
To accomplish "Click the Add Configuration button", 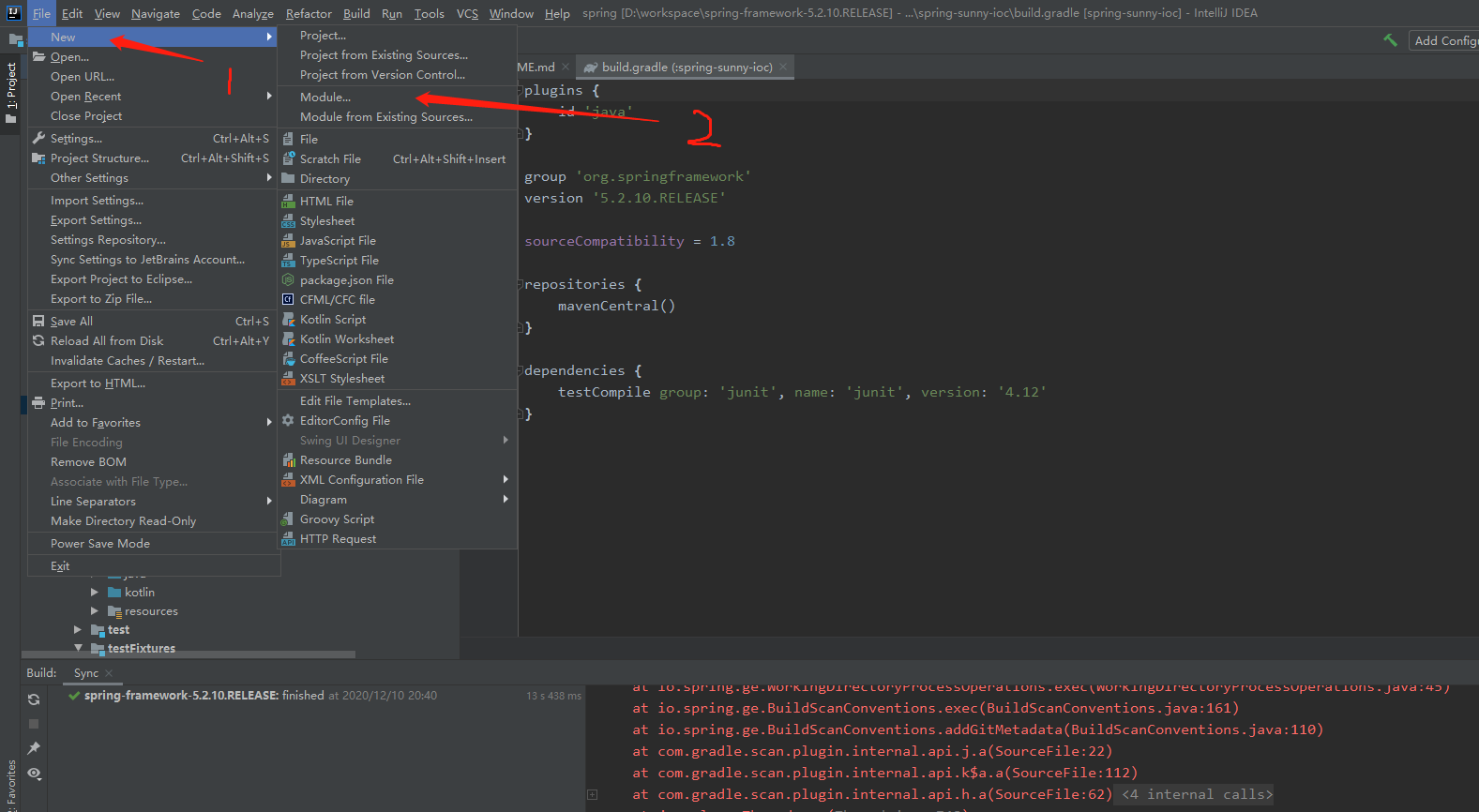I will click(1444, 40).
